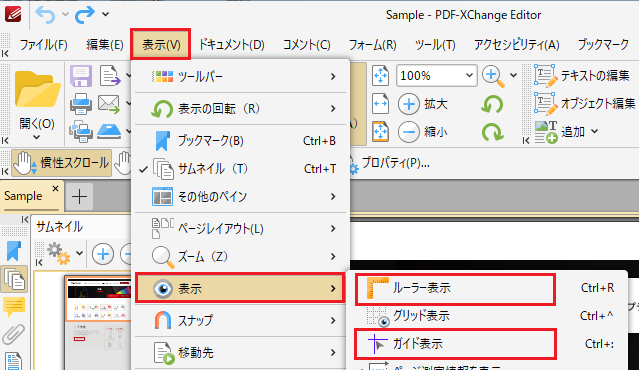The image size is (639, 370).
Task: Close the Sample tab
Action: coord(55,189)
